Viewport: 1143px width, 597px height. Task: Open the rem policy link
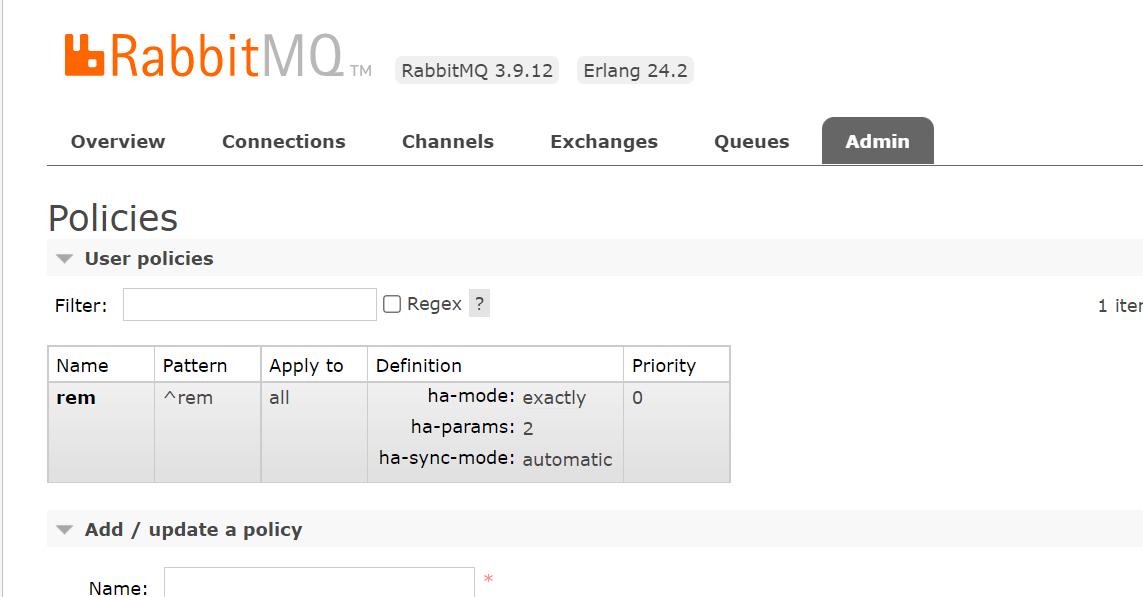tap(76, 398)
